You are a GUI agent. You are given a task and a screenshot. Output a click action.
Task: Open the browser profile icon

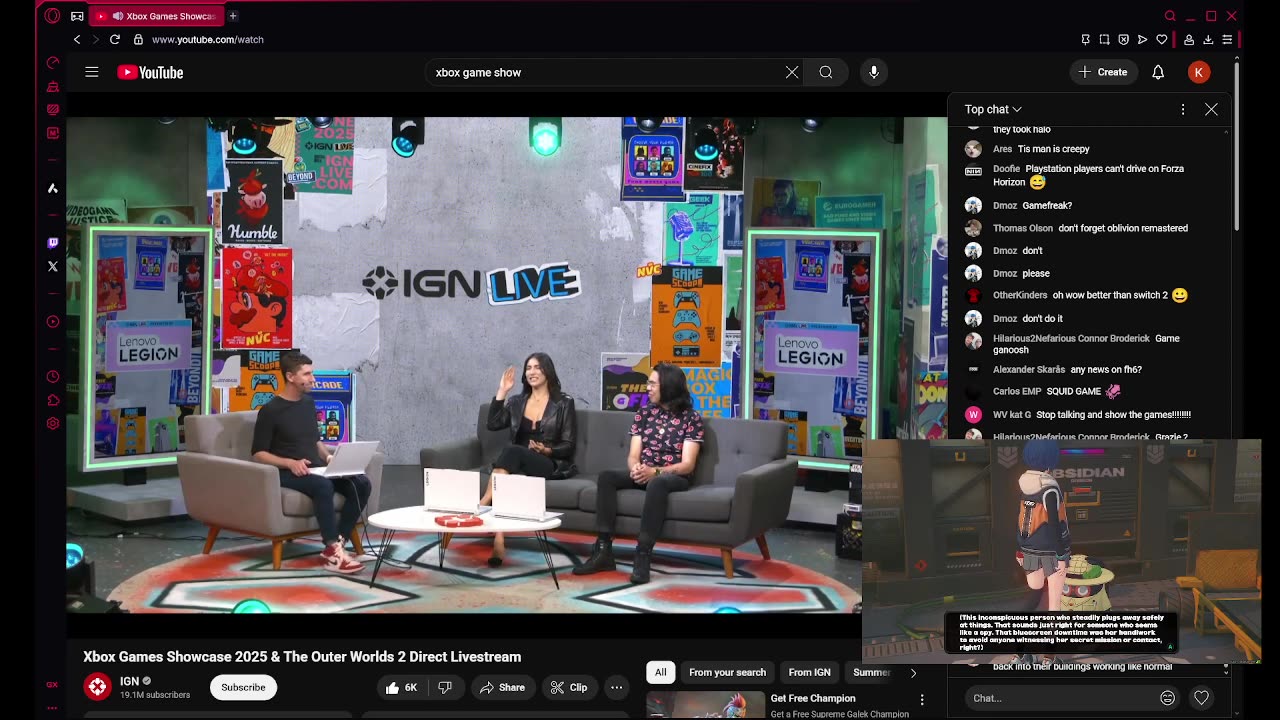(x=1189, y=39)
